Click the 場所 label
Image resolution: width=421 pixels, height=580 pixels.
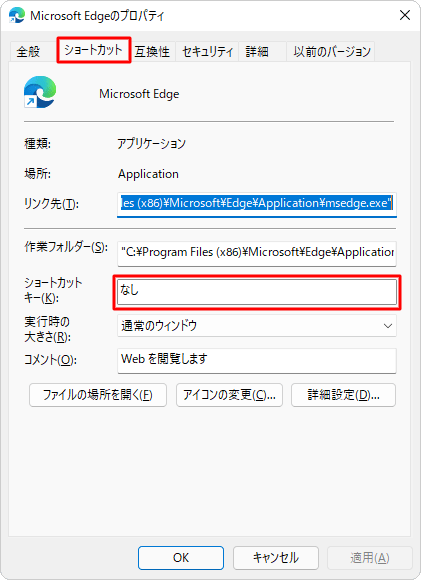tap(37, 173)
